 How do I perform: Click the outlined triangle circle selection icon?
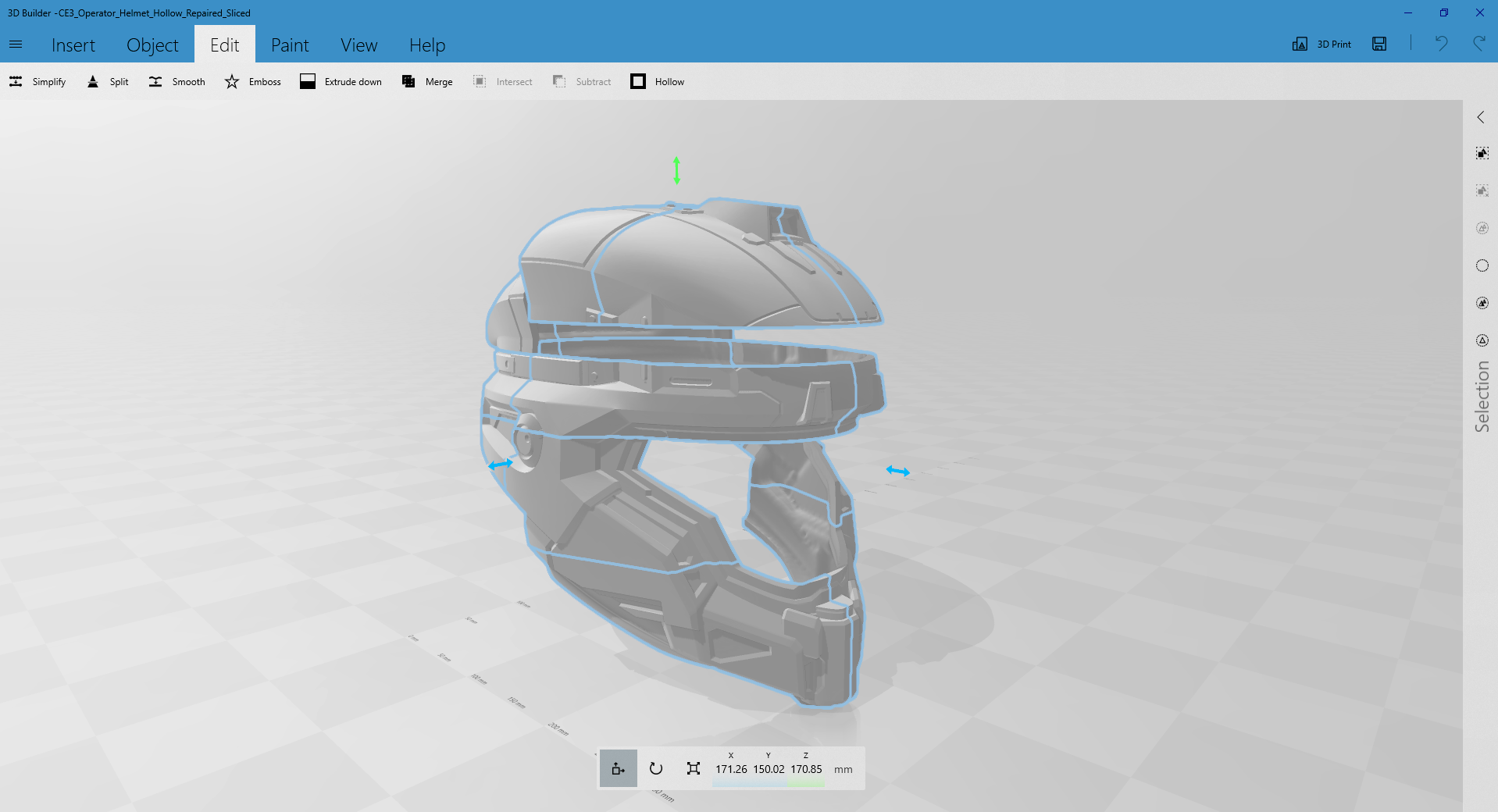click(x=1482, y=340)
